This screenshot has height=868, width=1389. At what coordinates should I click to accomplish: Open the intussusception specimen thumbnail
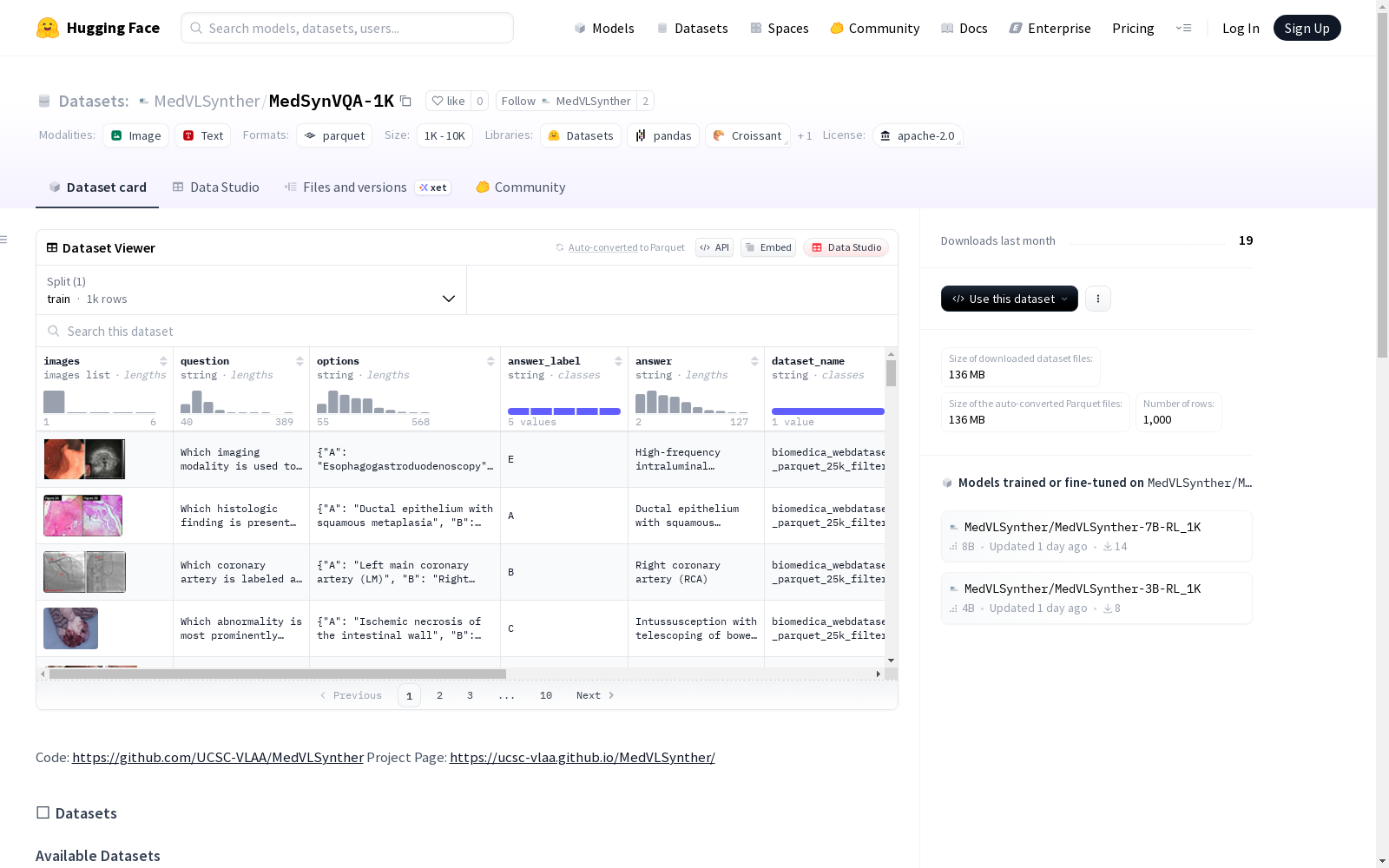(x=70, y=628)
